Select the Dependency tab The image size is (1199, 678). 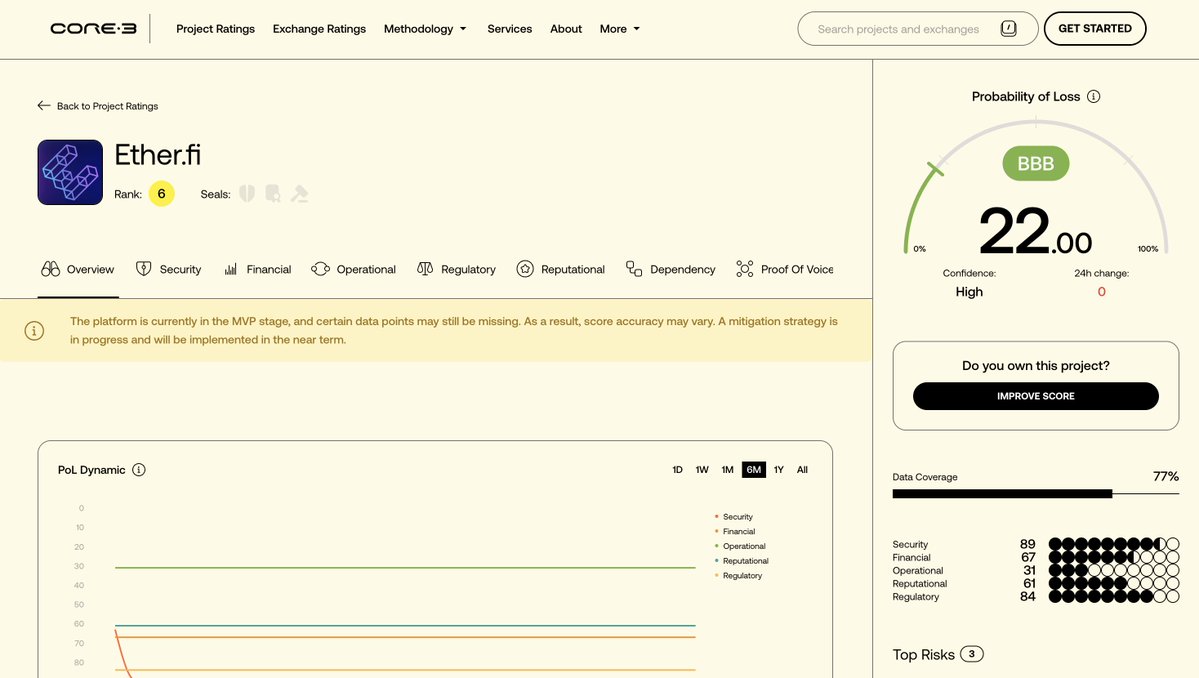pos(671,269)
